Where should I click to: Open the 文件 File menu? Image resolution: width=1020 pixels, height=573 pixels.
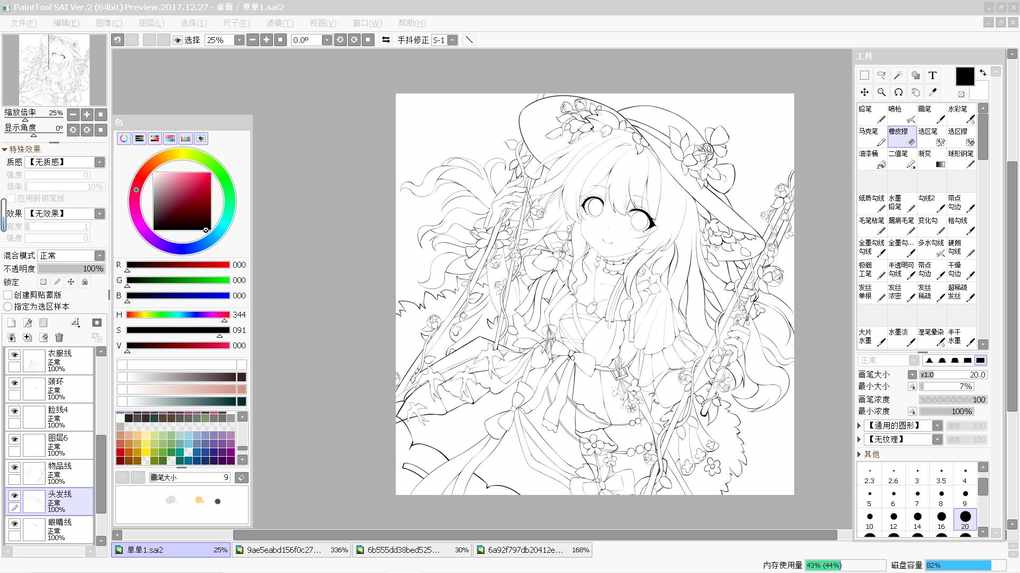coord(23,23)
